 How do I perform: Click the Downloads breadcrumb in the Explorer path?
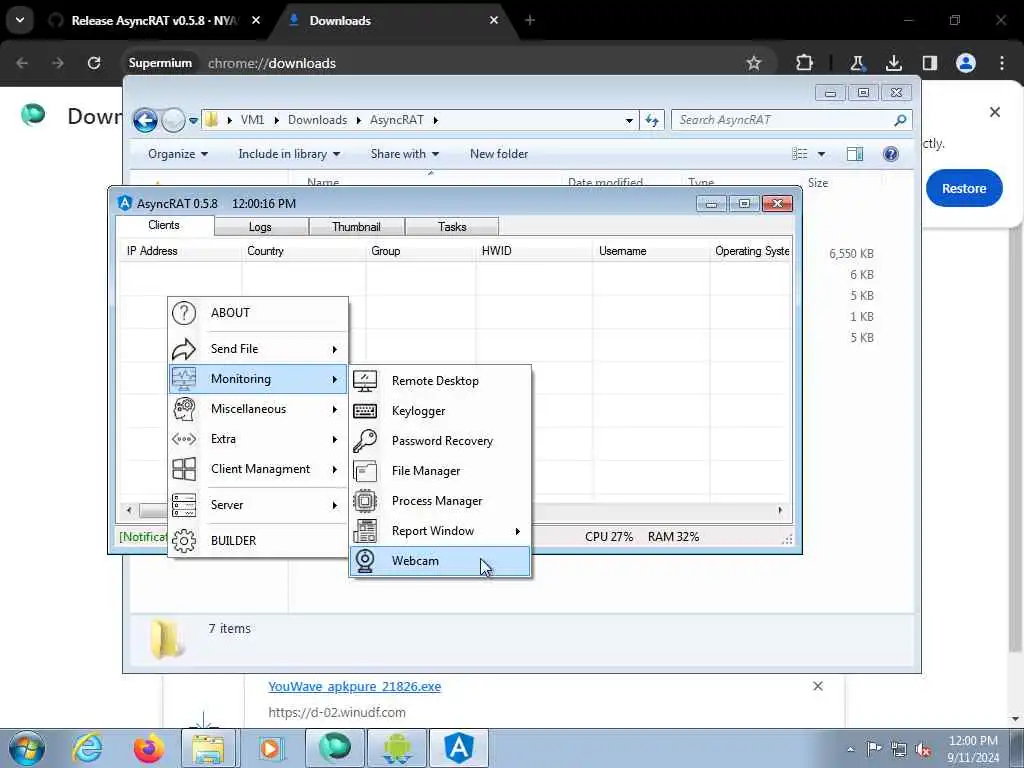[x=317, y=120]
